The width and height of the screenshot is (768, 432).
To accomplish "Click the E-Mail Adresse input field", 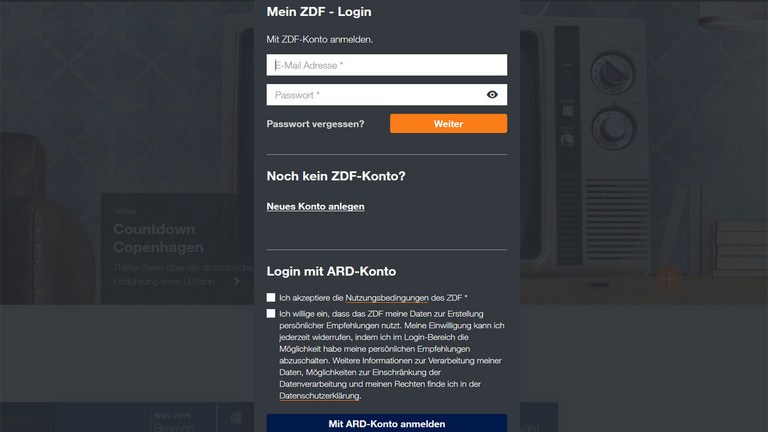I will coord(386,65).
